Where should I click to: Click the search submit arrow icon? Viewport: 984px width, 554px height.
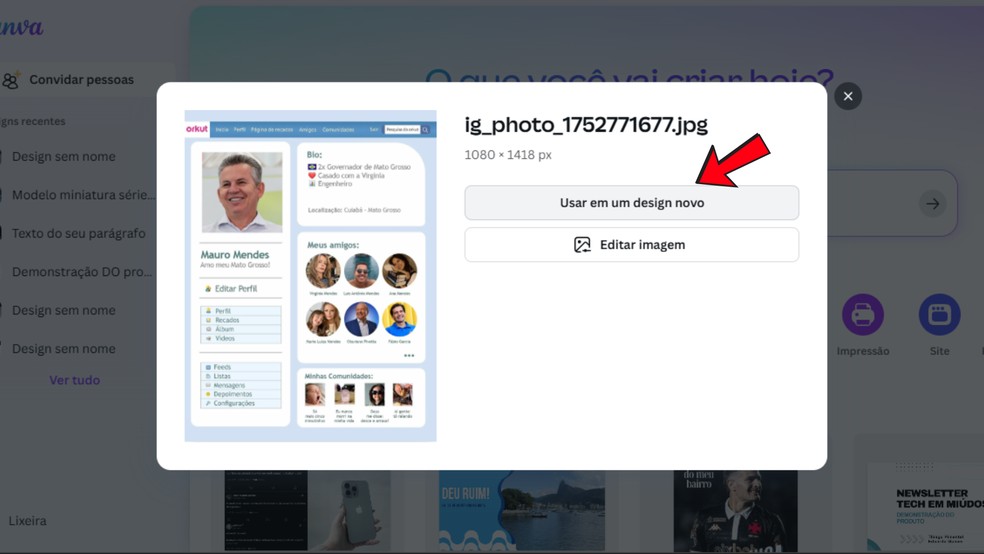(x=933, y=204)
